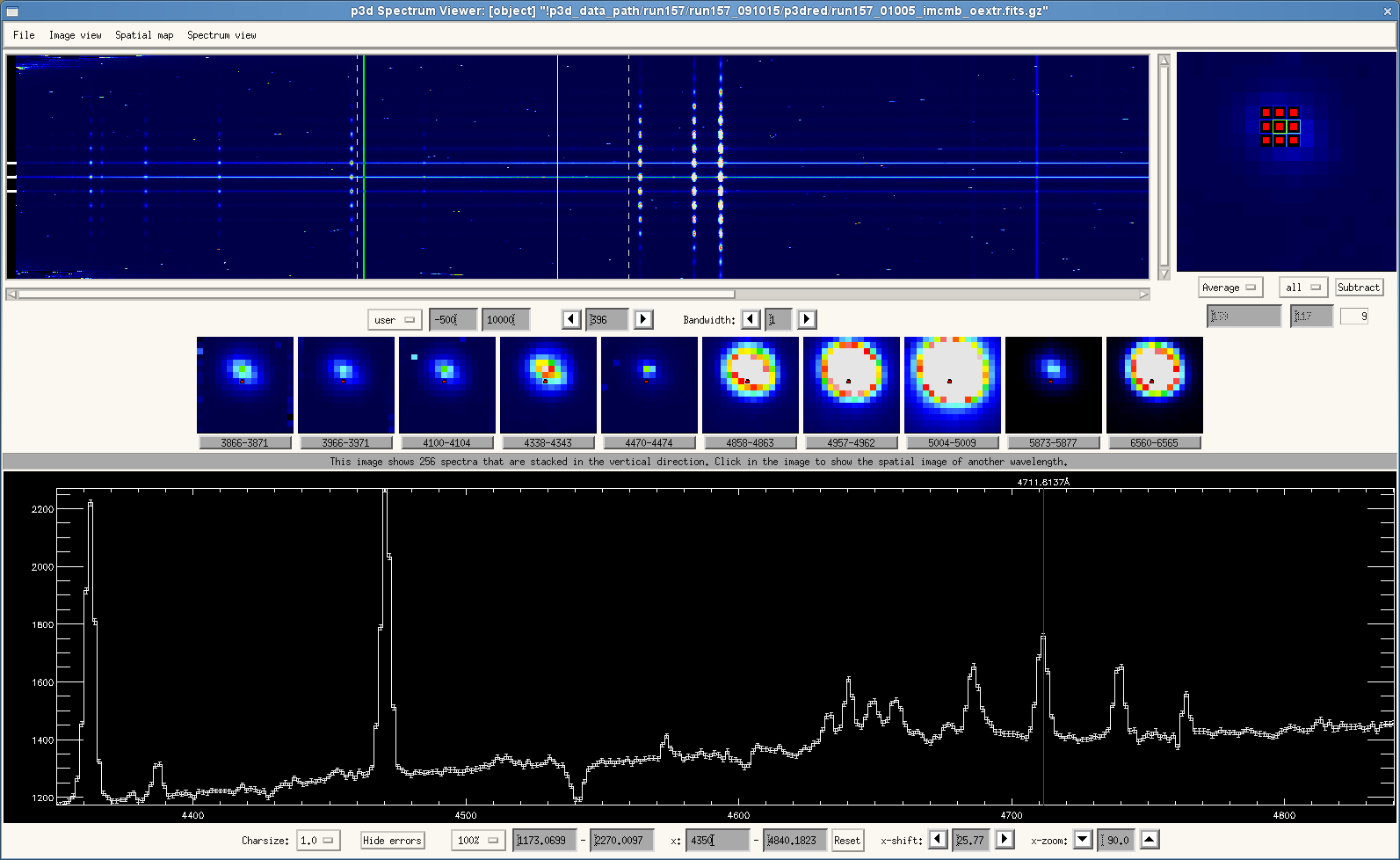The width and height of the screenshot is (1400, 860).
Task: Click the wavelength bin decrement left arrow
Action: [x=571, y=319]
